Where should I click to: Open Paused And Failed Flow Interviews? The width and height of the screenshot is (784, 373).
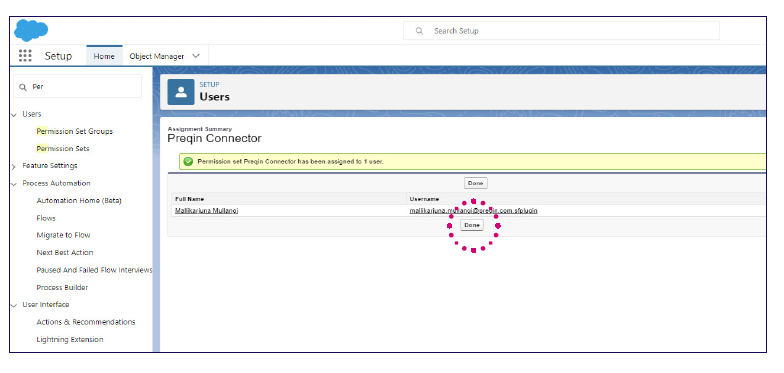click(94, 270)
